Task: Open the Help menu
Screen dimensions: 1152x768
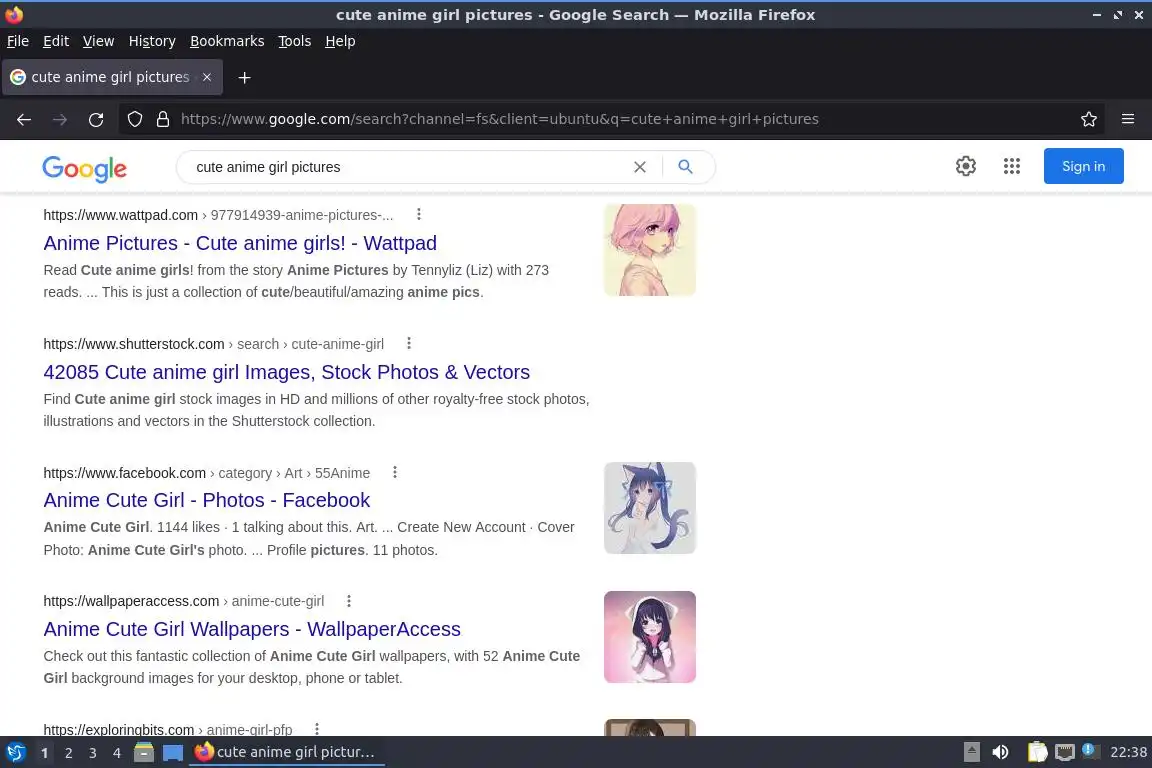Action: click(x=340, y=41)
